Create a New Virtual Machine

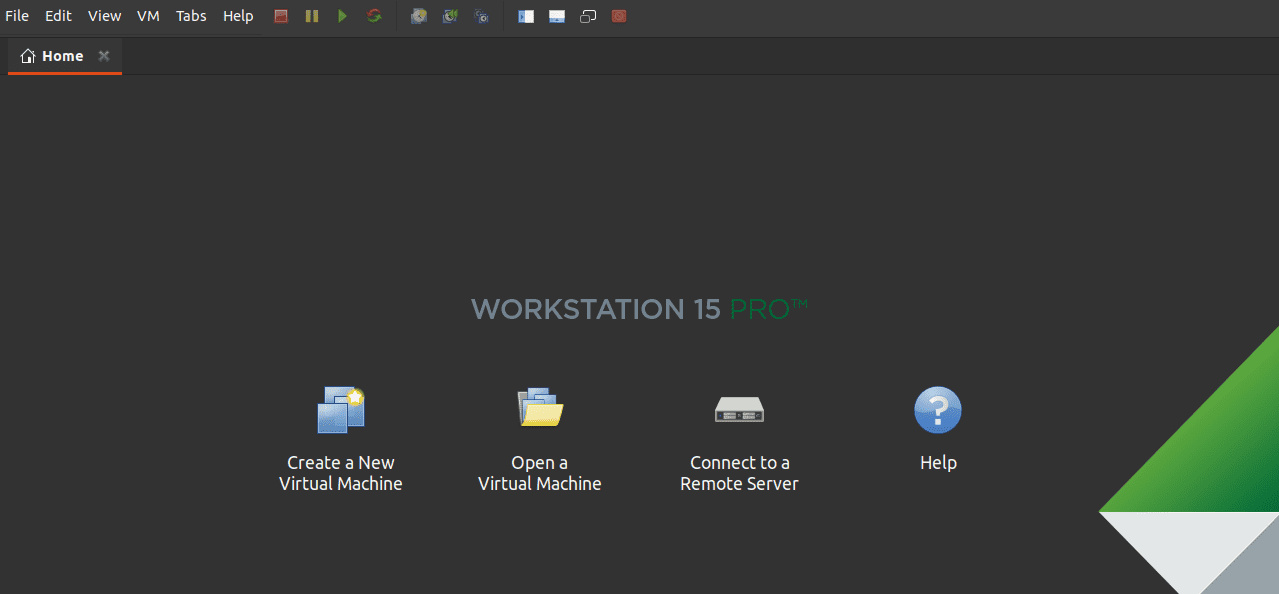click(340, 430)
